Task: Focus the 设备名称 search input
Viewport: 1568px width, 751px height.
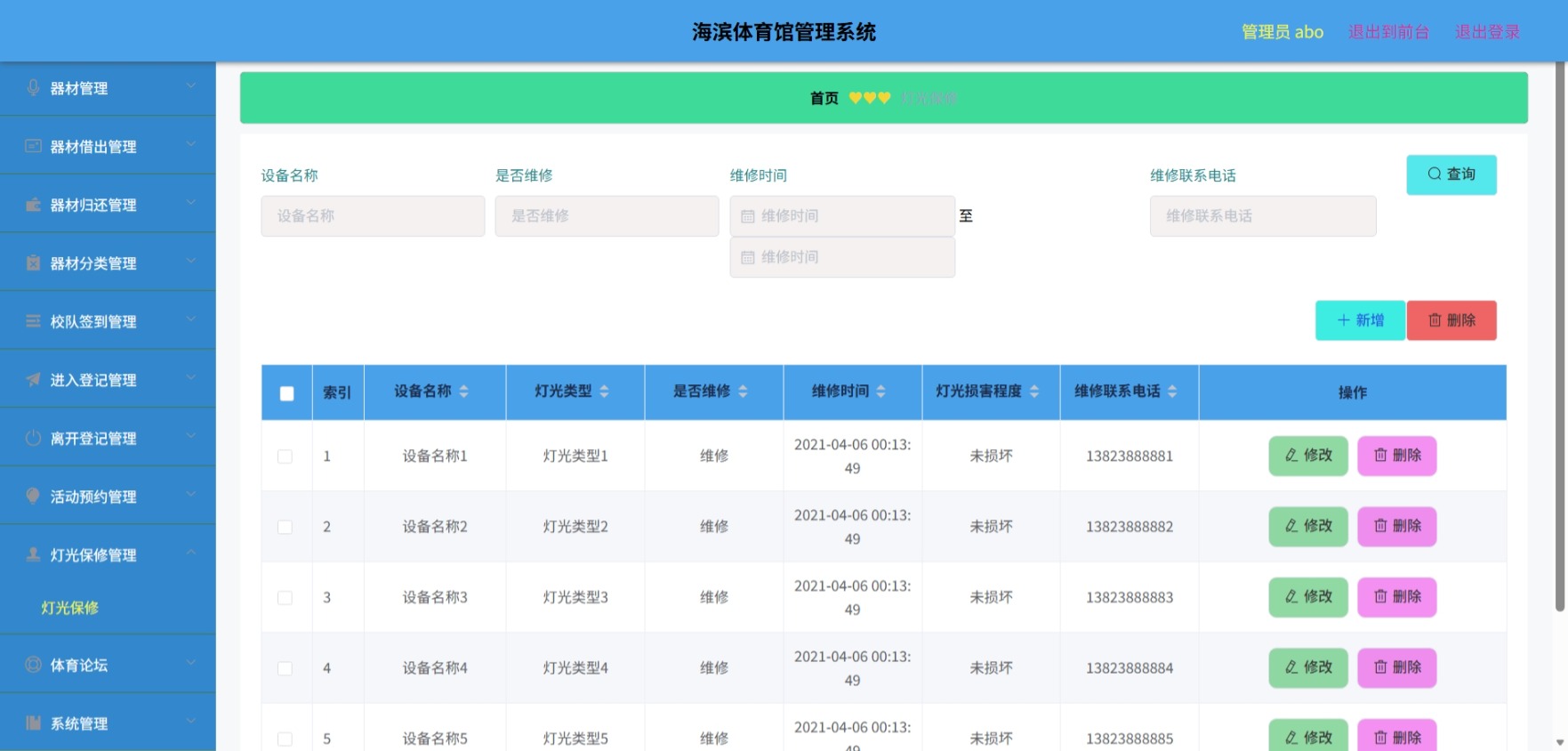Action: 373,216
